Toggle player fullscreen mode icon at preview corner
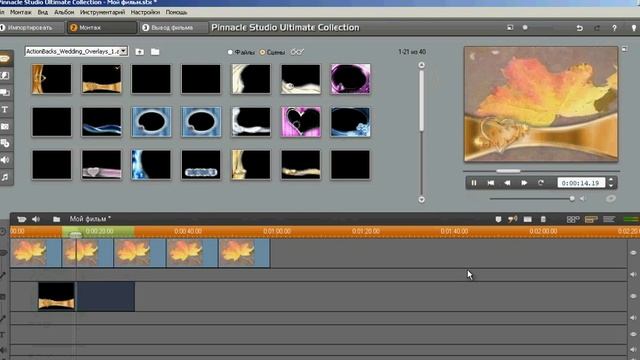Image resolution: width=640 pixels, height=360 pixels. [625, 49]
